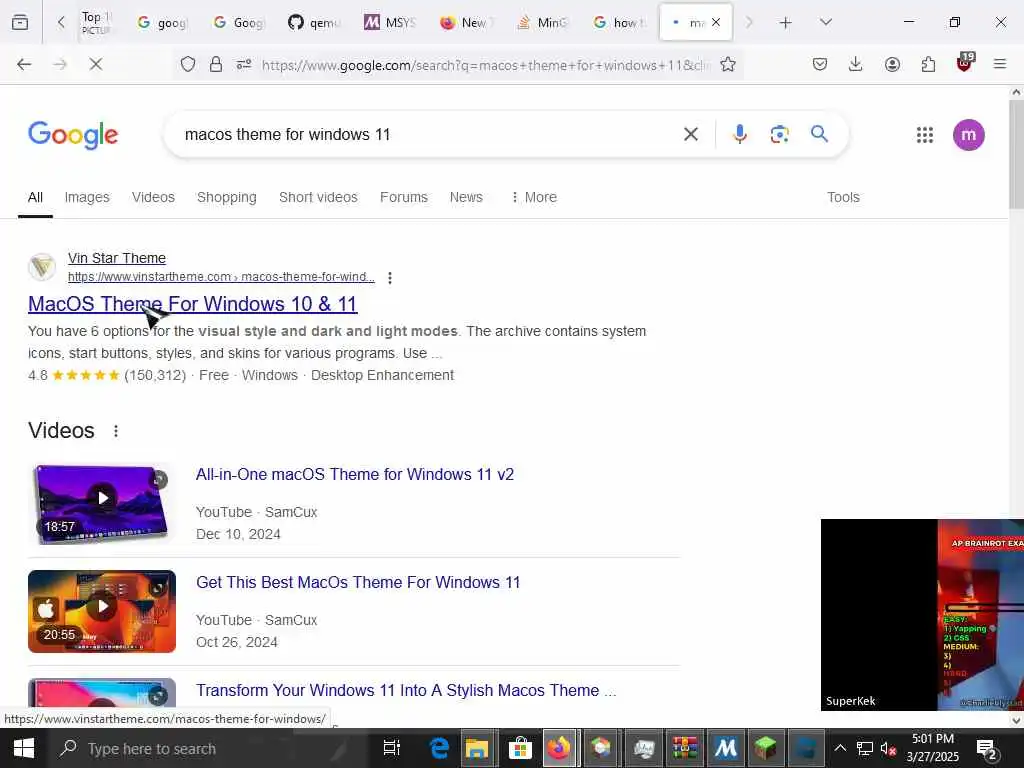Image resolution: width=1024 pixels, height=768 pixels.
Task: Show hidden system tray icons
Action: pyautogui.click(x=840, y=748)
